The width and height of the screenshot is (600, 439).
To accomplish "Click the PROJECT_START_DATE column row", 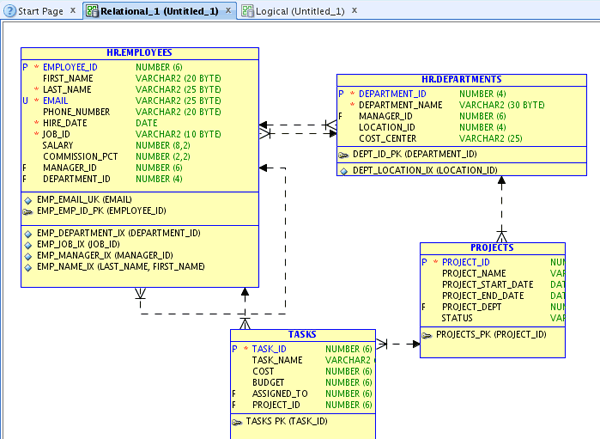I will [x=488, y=284].
